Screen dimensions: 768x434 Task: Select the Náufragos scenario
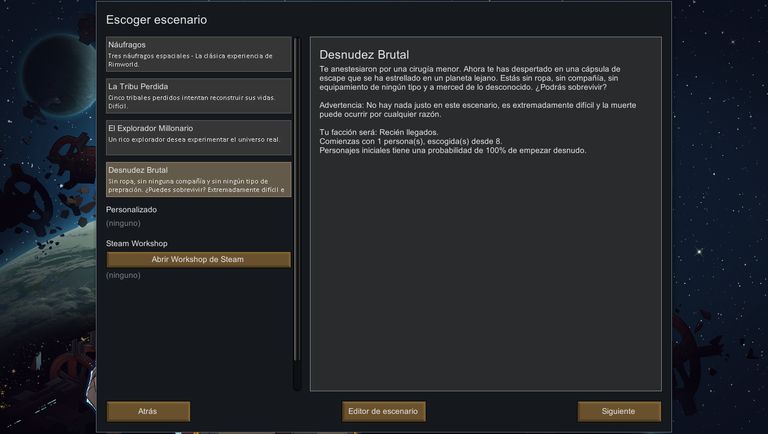coord(198,54)
